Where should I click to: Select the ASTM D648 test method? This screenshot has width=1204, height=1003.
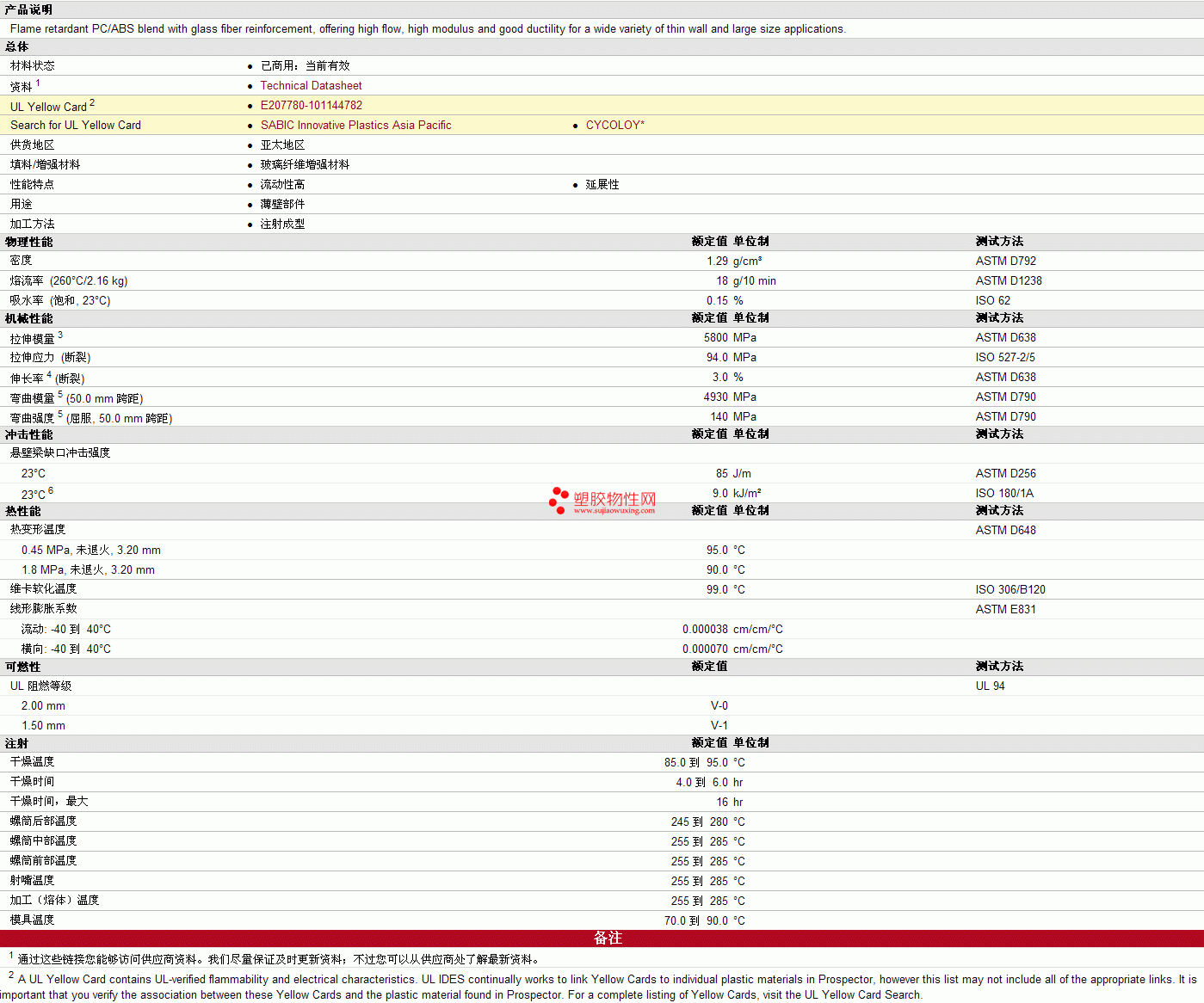[x=1006, y=530]
